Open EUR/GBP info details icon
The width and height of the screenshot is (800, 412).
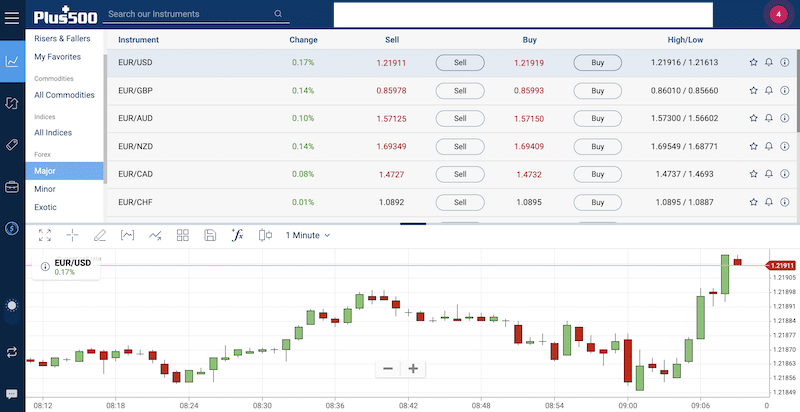[x=785, y=90]
